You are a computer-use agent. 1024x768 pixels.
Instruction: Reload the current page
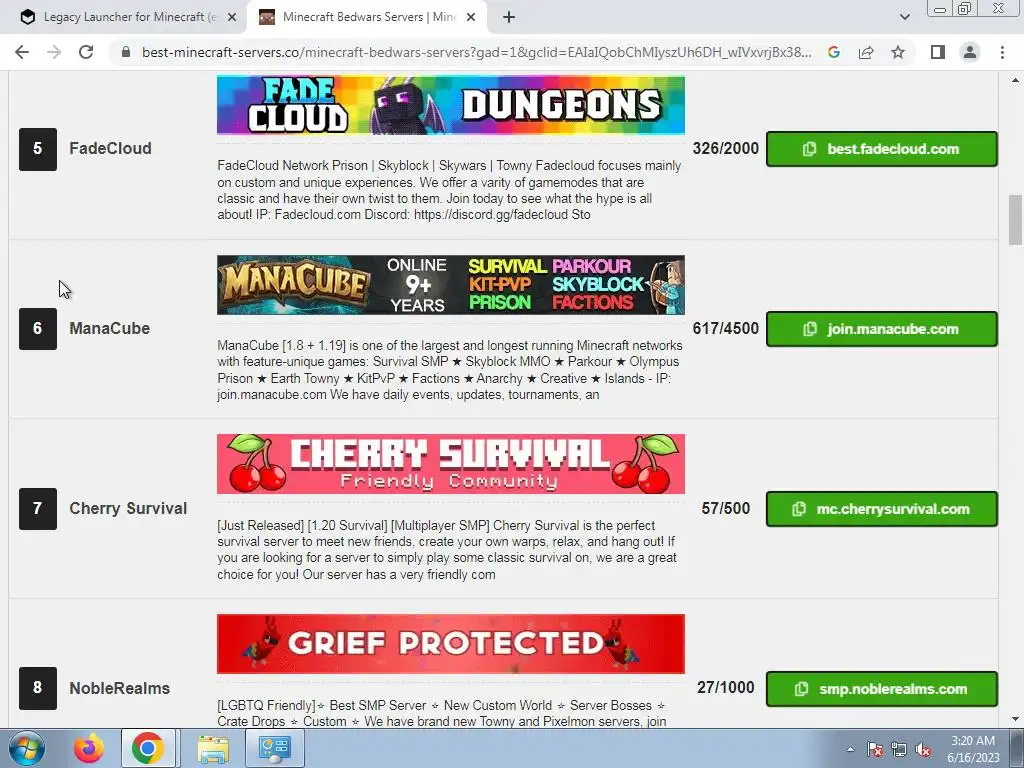(86, 52)
